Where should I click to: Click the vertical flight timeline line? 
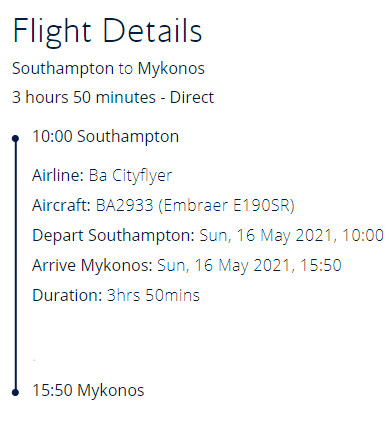pos(15,265)
